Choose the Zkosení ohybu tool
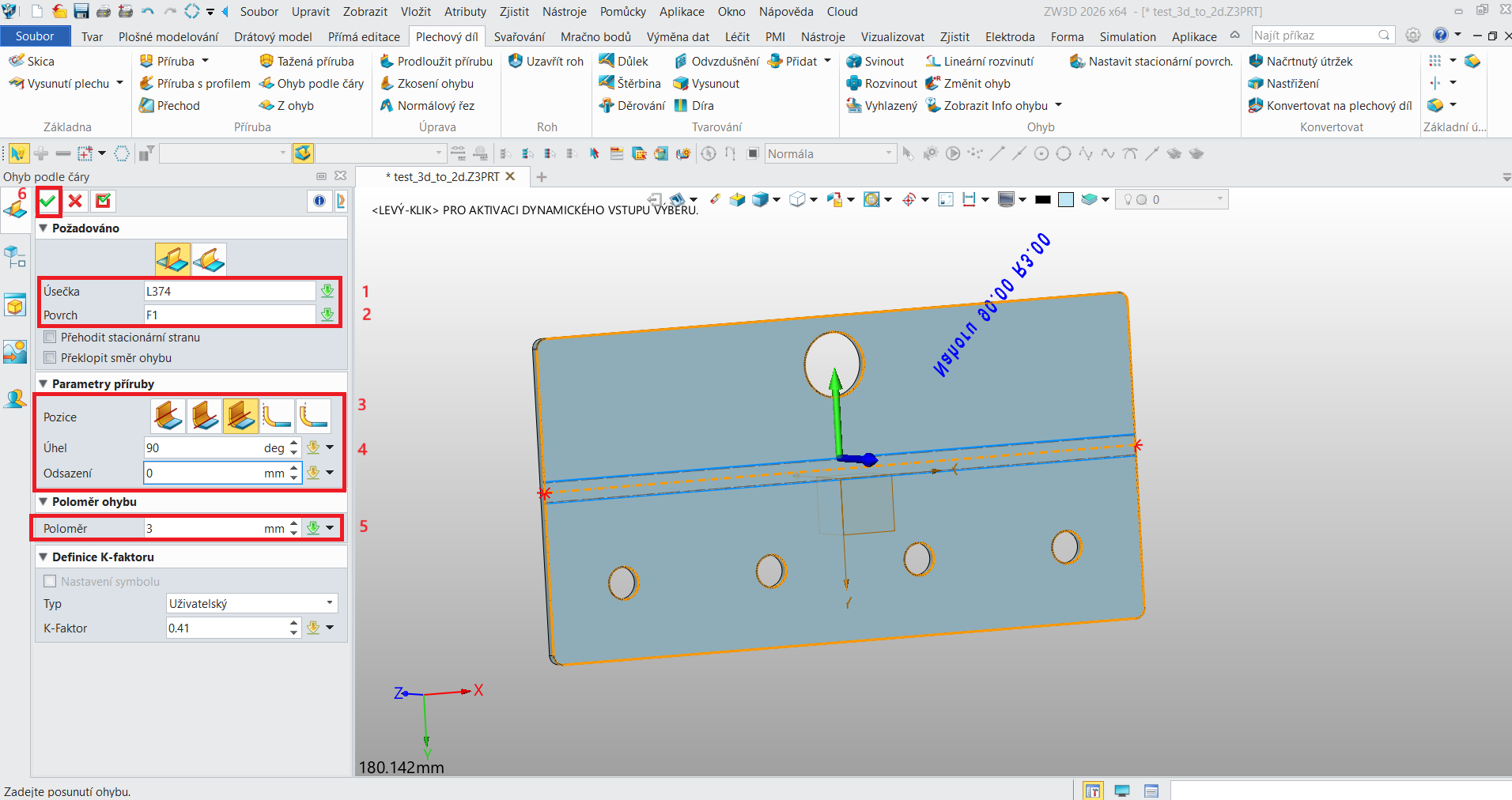Viewport: 1512px width, 800px height. [427, 83]
